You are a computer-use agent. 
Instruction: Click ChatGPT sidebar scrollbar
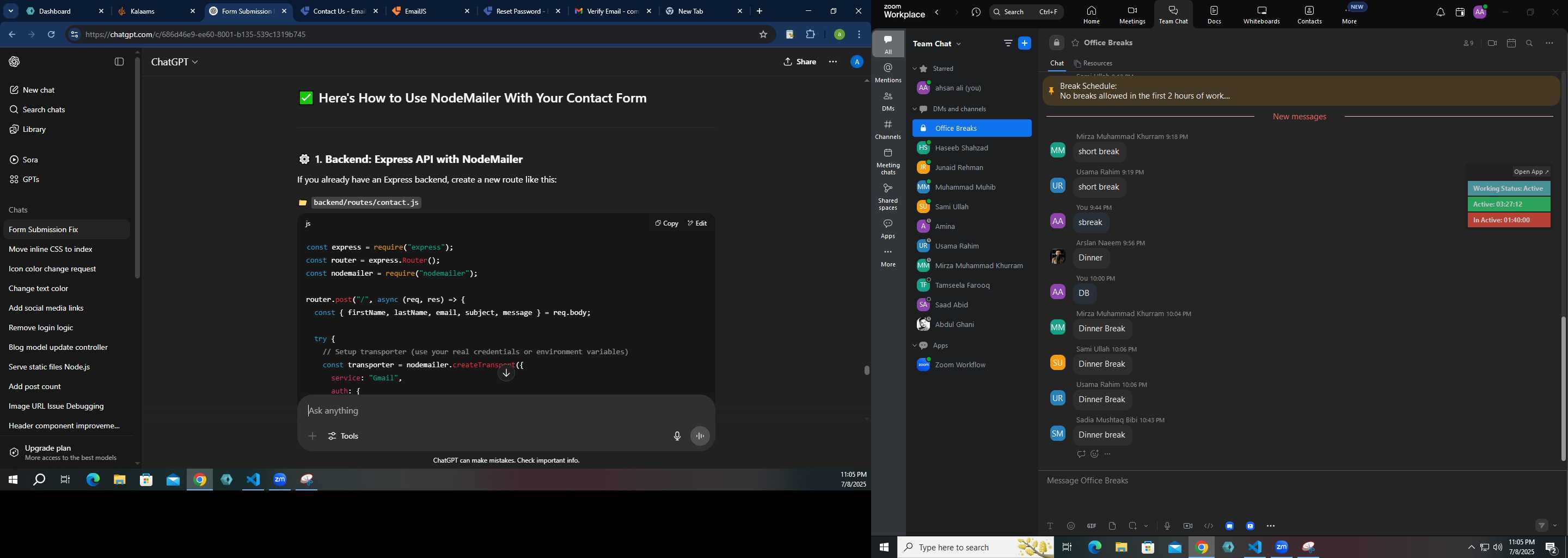coord(138,167)
